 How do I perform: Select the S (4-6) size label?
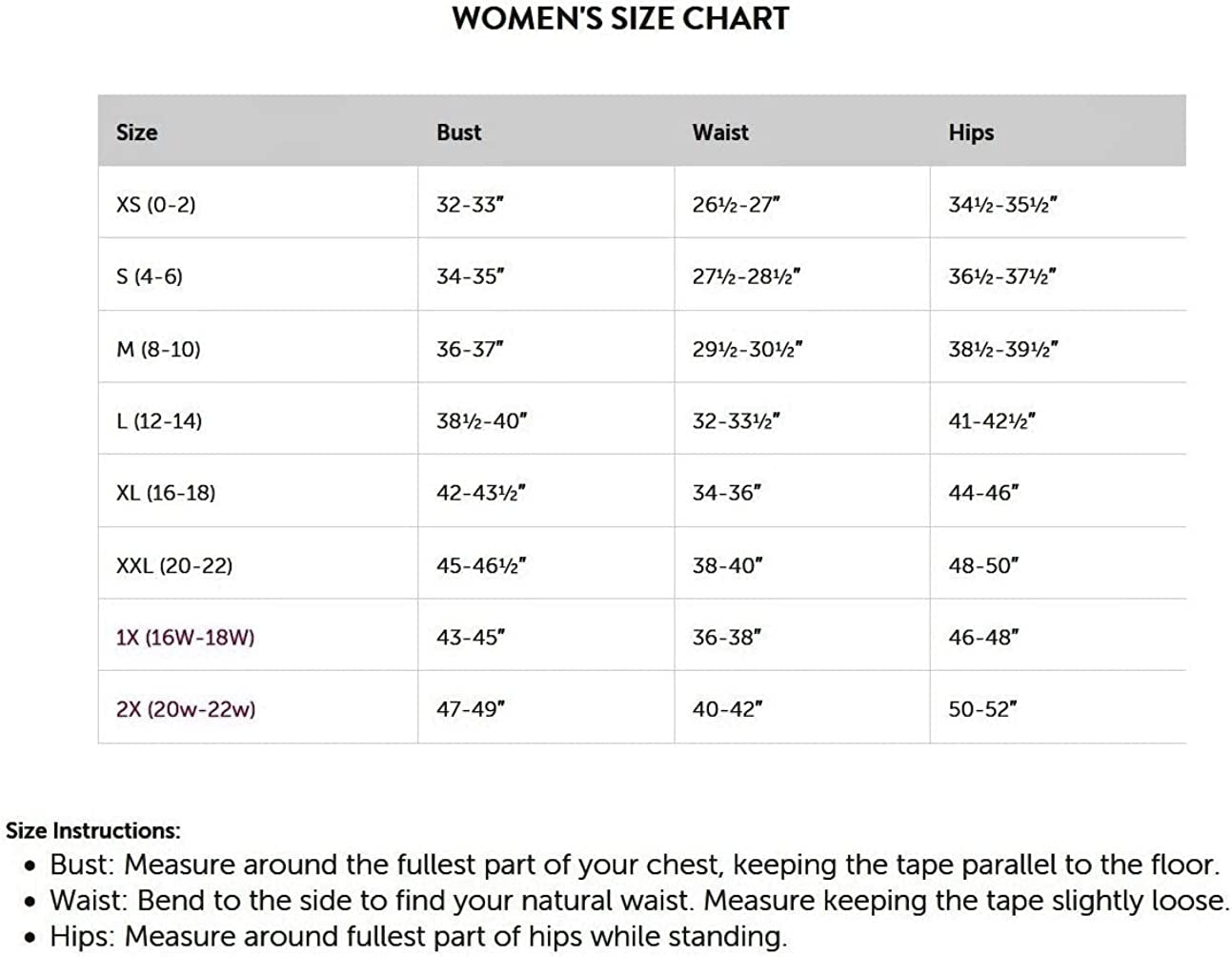(149, 276)
